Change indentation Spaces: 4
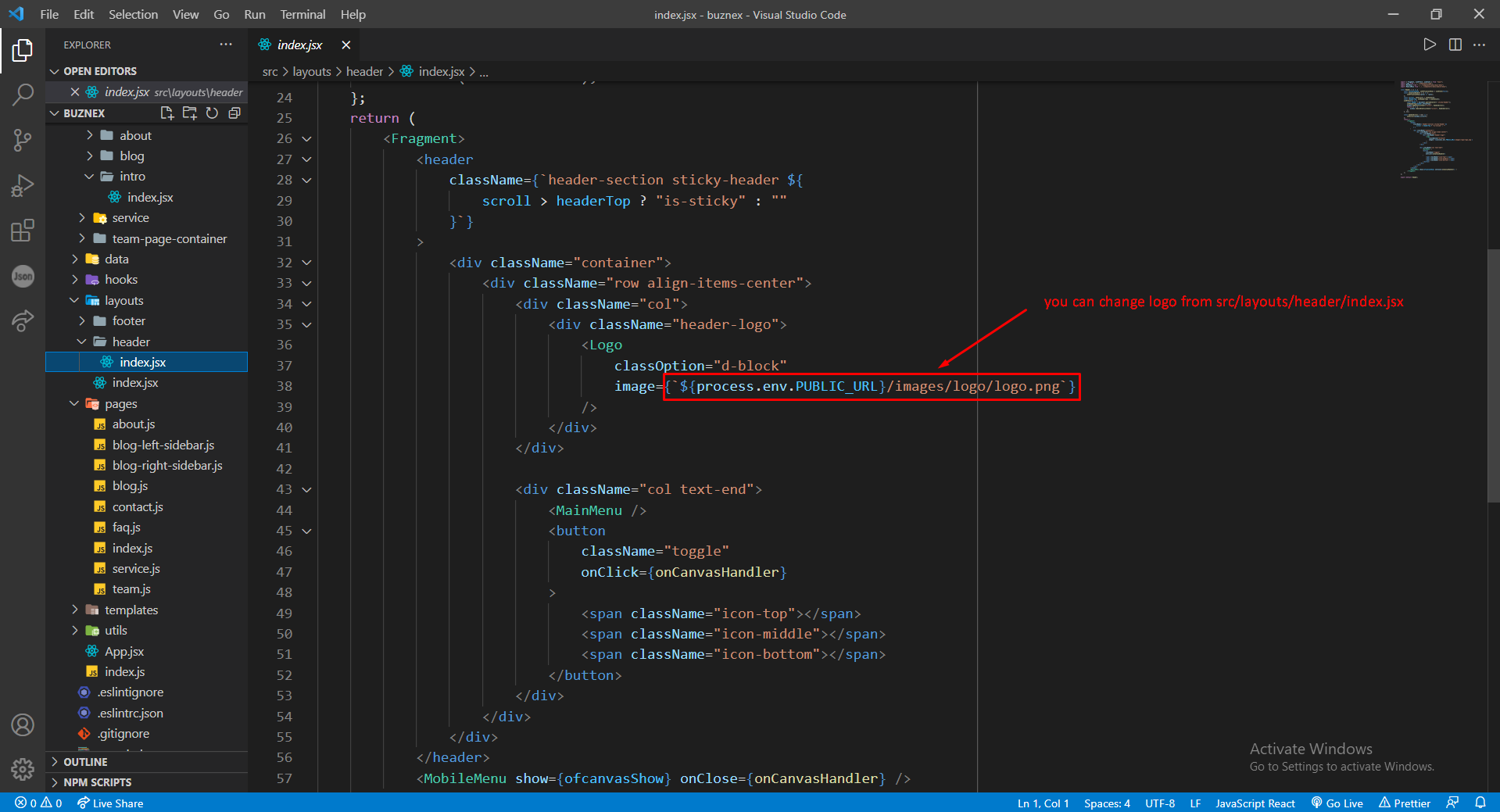Screen dimensions: 1500x812 [x=1107, y=803]
